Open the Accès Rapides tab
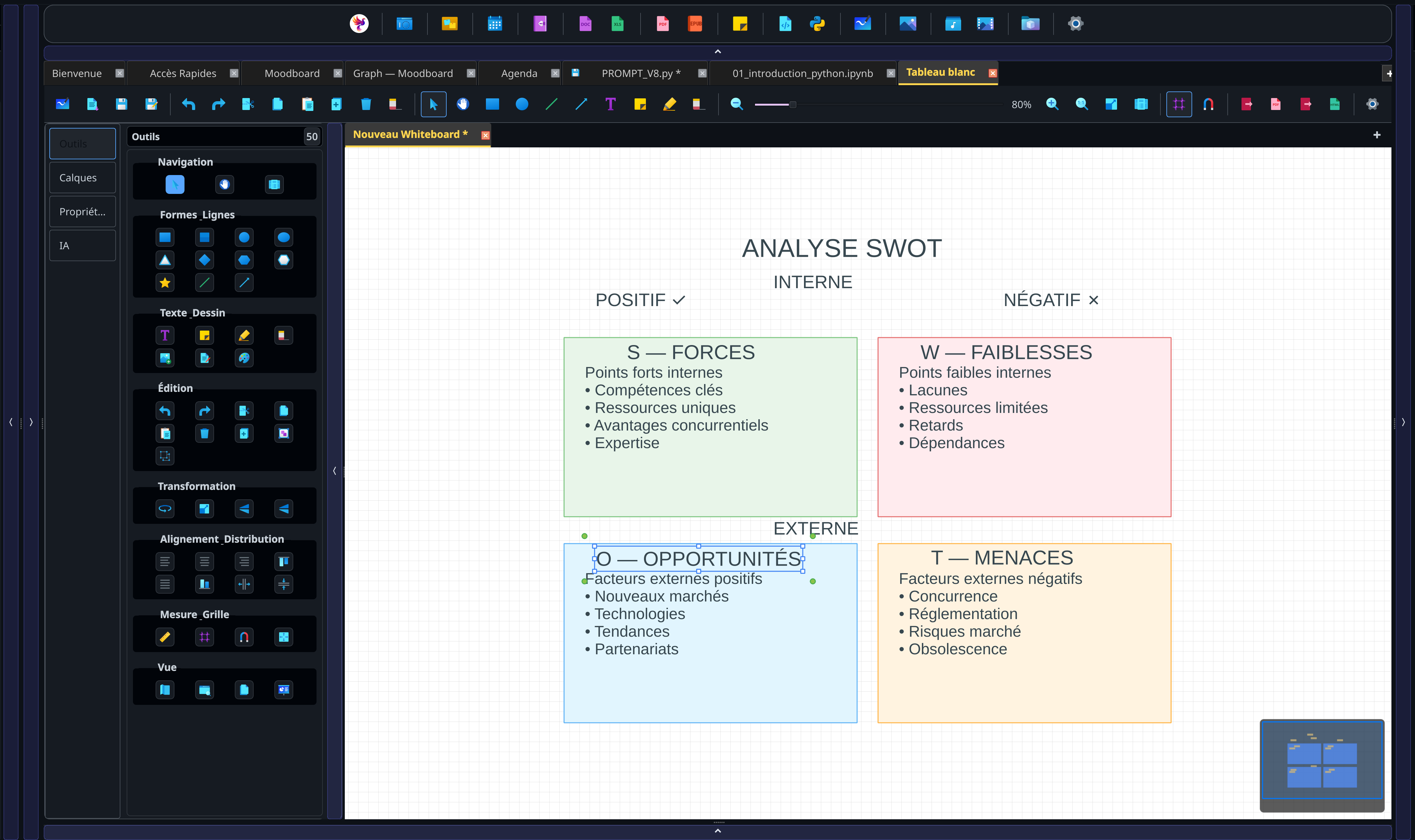1415x840 pixels. [x=183, y=74]
